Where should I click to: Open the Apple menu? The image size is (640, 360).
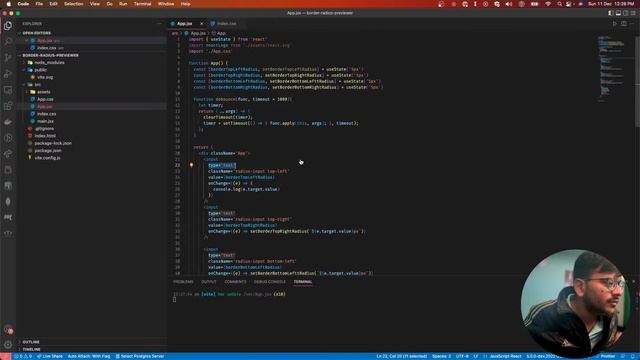click(8, 4)
